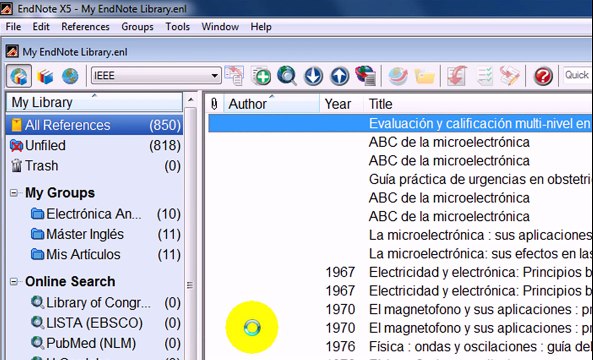Sort references by Year column header
The width and height of the screenshot is (593, 360).
click(x=342, y=104)
